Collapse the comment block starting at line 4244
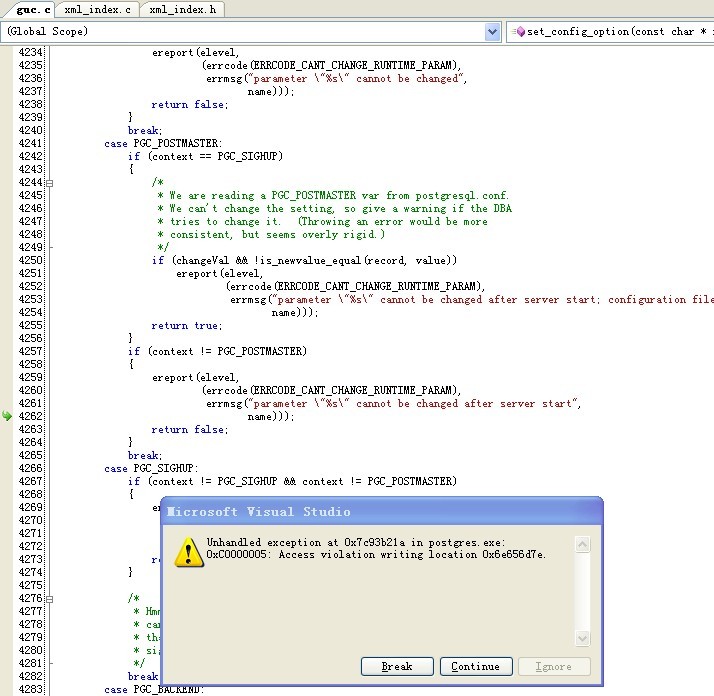 coord(49,183)
